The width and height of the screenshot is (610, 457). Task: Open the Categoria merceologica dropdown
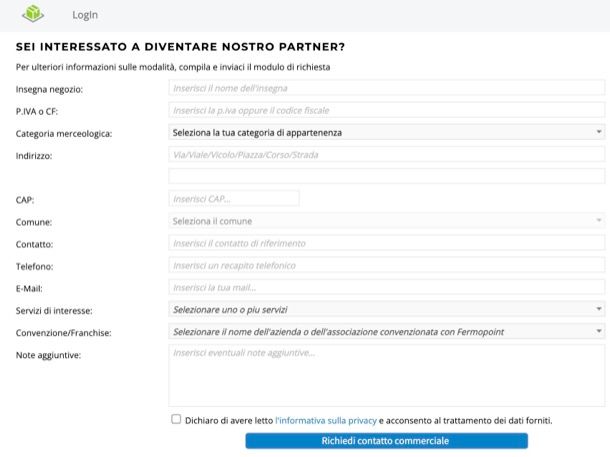point(387,132)
